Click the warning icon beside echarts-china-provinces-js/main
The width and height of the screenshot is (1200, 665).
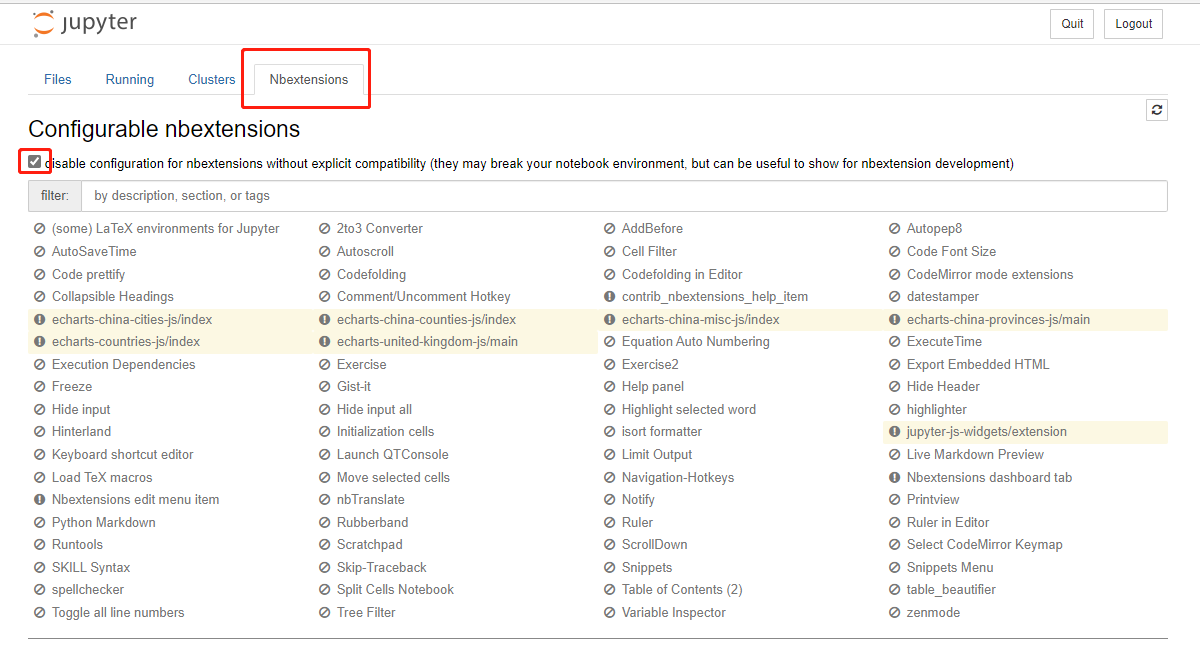coord(895,320)
